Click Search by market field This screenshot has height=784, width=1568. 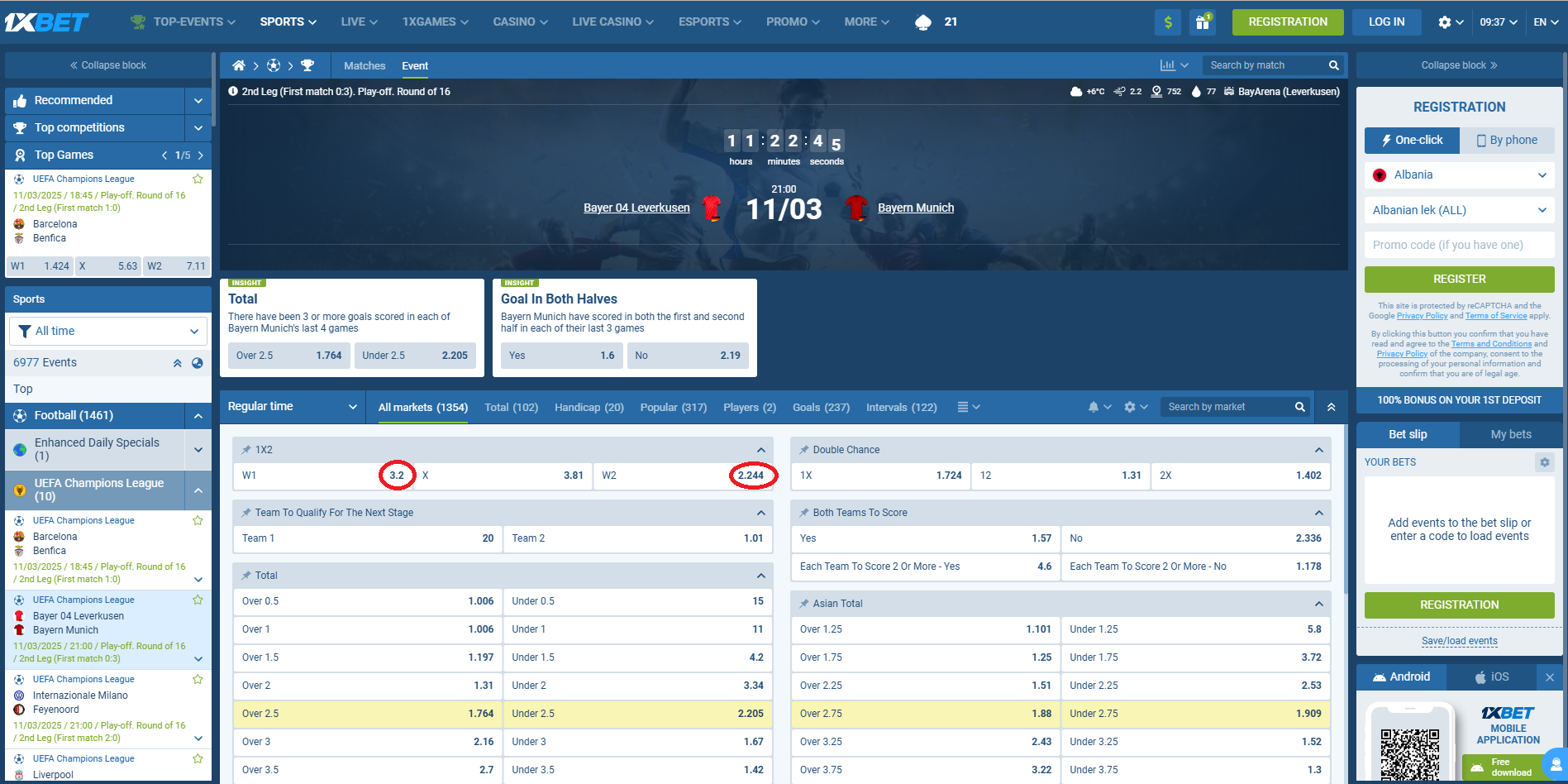point(1227,407)
